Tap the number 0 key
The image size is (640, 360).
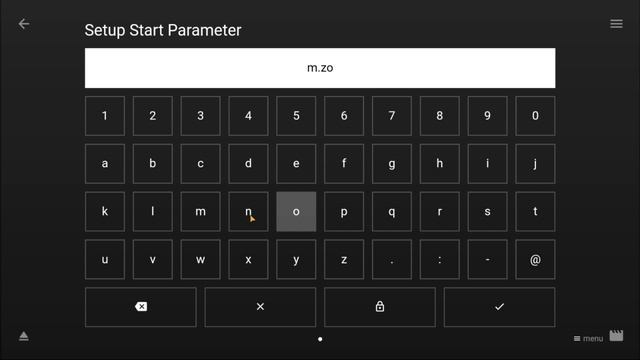click(x=536, y=116)
